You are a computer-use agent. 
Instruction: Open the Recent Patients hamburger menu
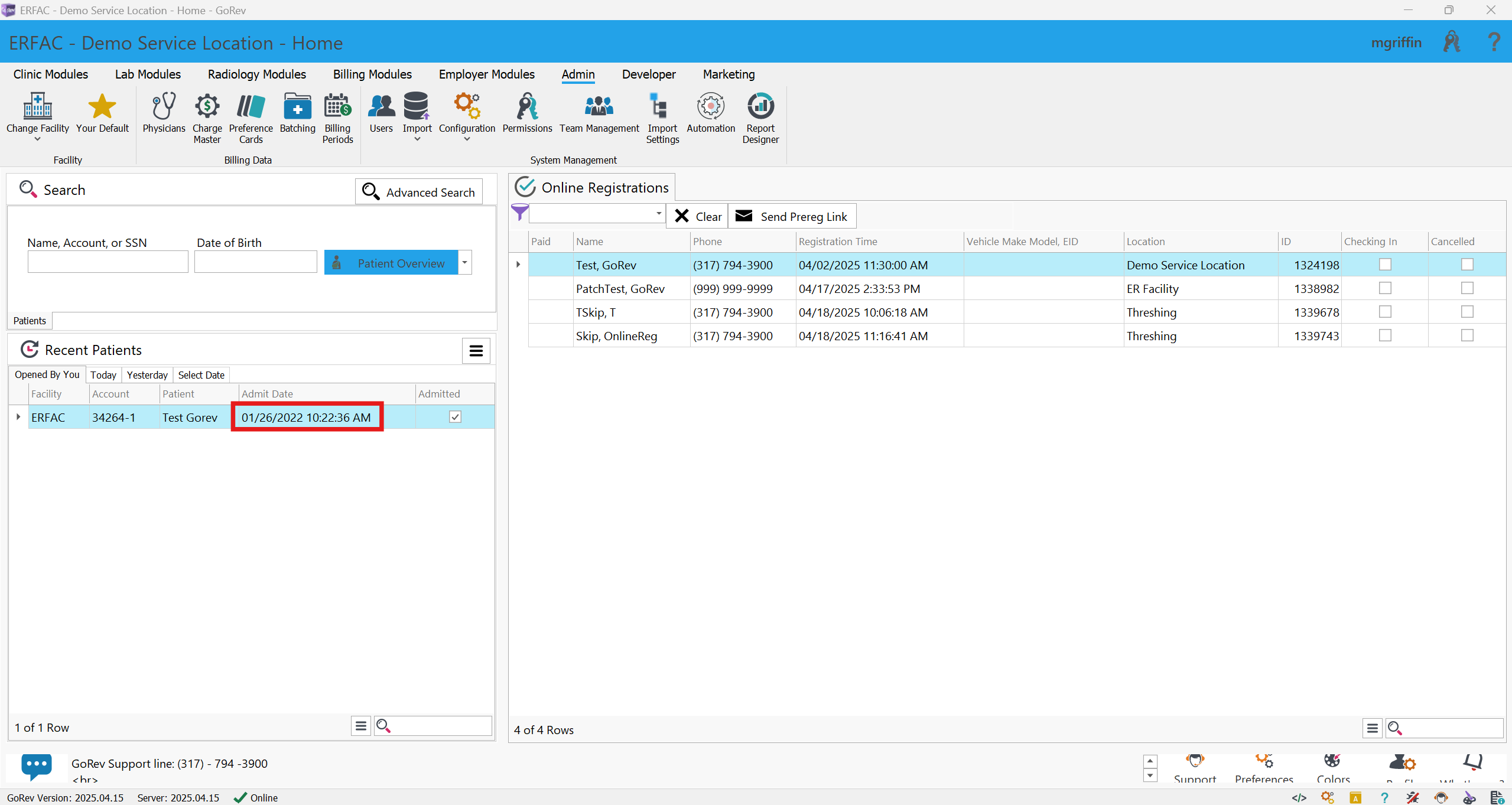[476, 351]
